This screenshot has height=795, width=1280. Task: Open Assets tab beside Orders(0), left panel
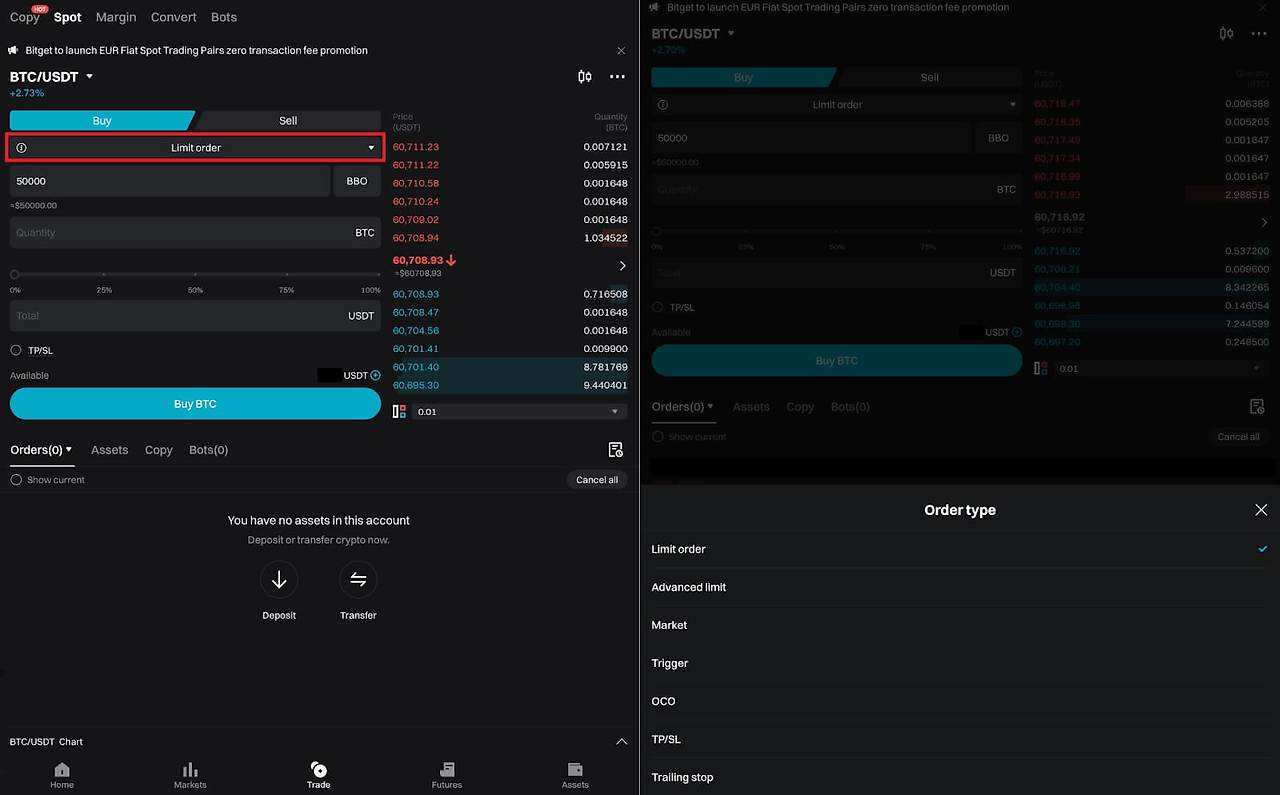[x=110, y=450]
